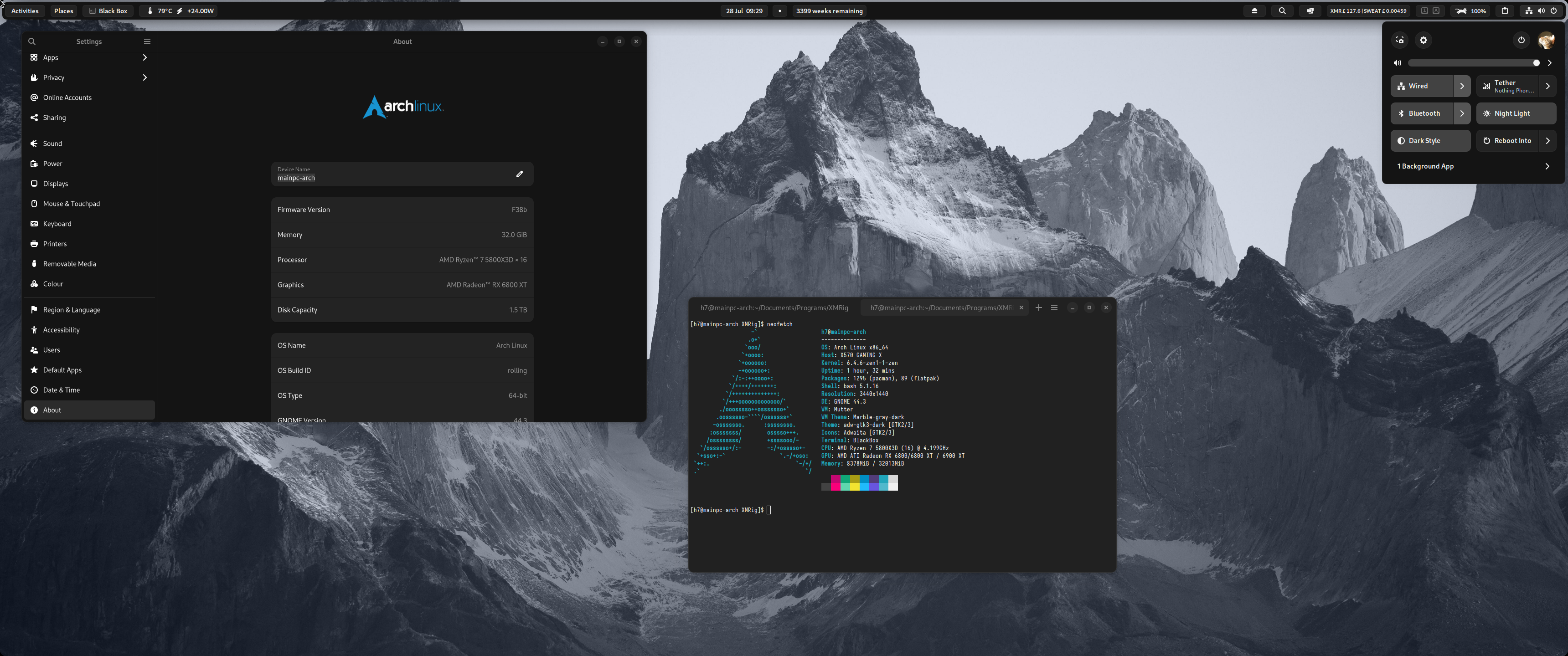Open Removable Media settings
1568x656 pixels.
[89, 264]
